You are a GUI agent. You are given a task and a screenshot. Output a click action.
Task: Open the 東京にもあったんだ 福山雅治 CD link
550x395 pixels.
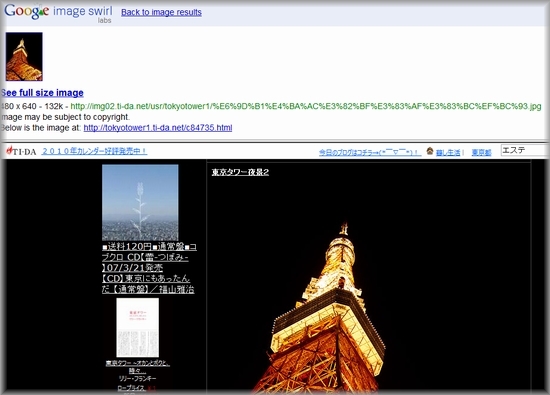click(x=148, y=284)
